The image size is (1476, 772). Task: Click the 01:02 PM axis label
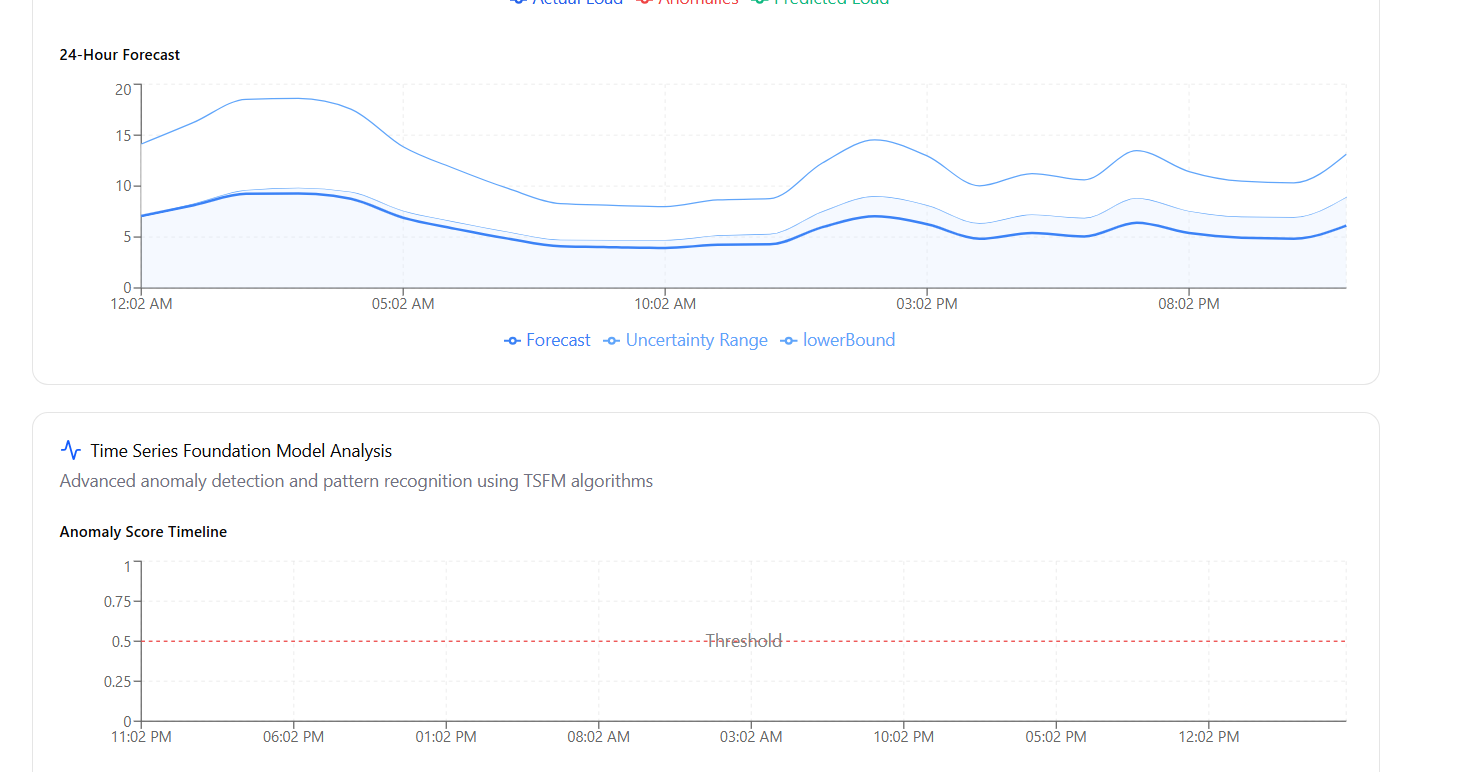446,737
